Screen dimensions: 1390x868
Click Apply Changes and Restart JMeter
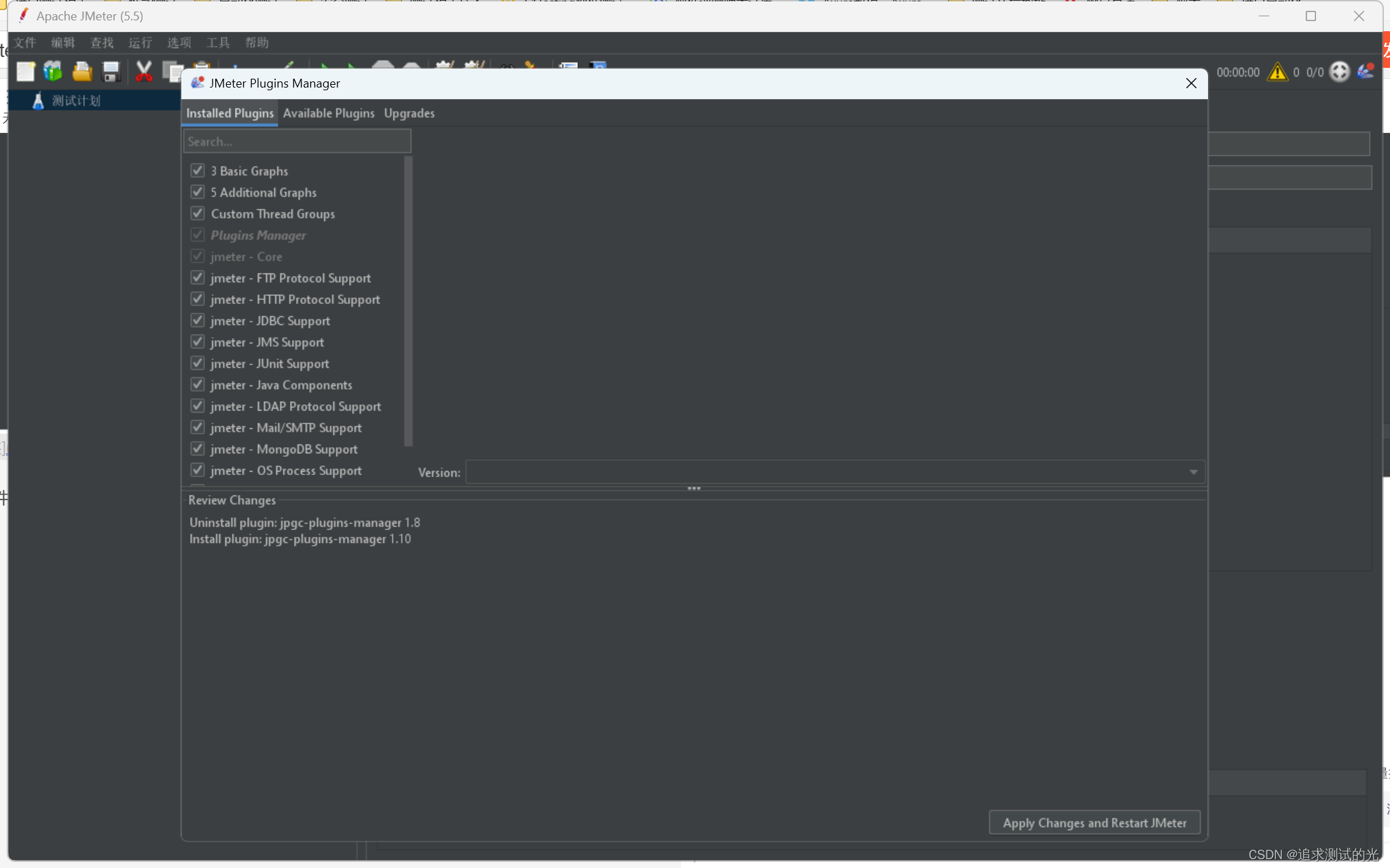(1094, 823)
